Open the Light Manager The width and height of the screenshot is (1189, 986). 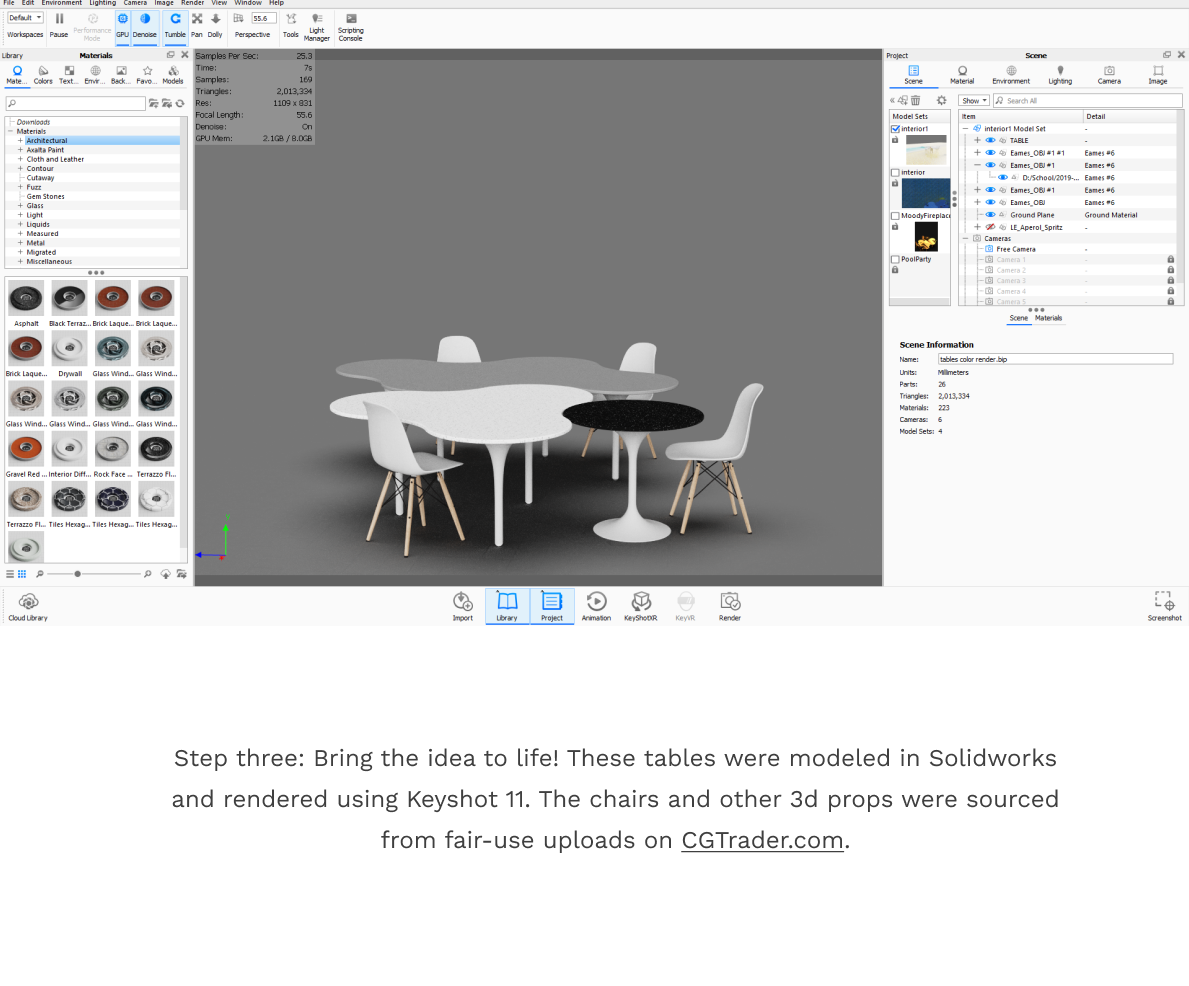[317, 27]
